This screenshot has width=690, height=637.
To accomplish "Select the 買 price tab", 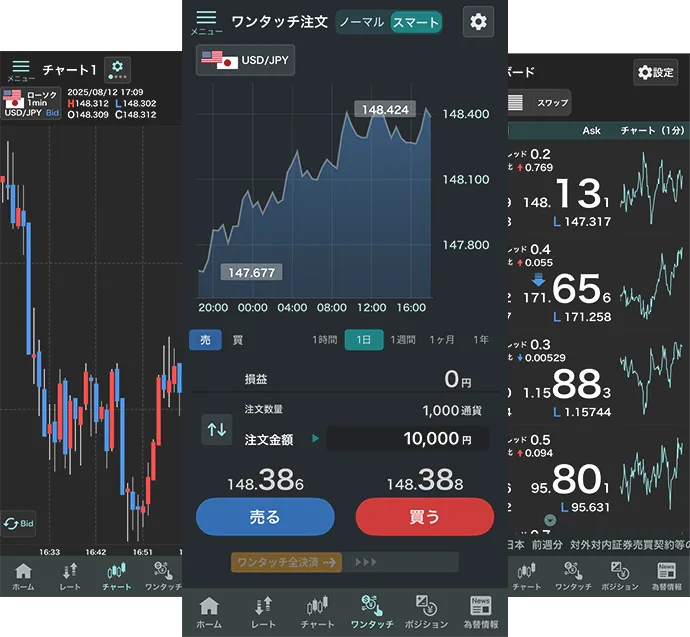I will point(238,340).
